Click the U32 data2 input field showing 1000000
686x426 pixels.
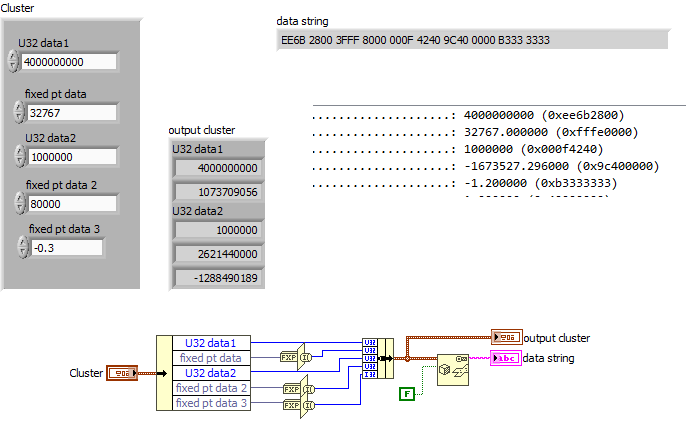pos(73,157)
